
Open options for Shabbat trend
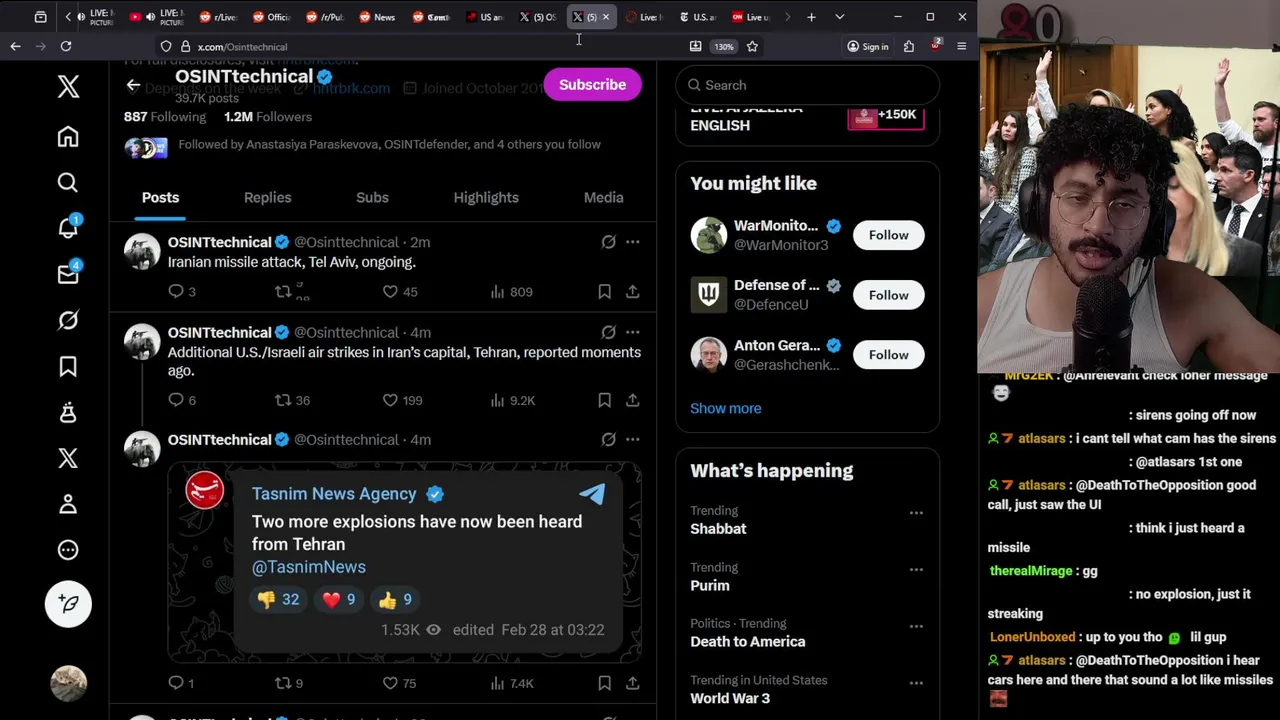916,513
